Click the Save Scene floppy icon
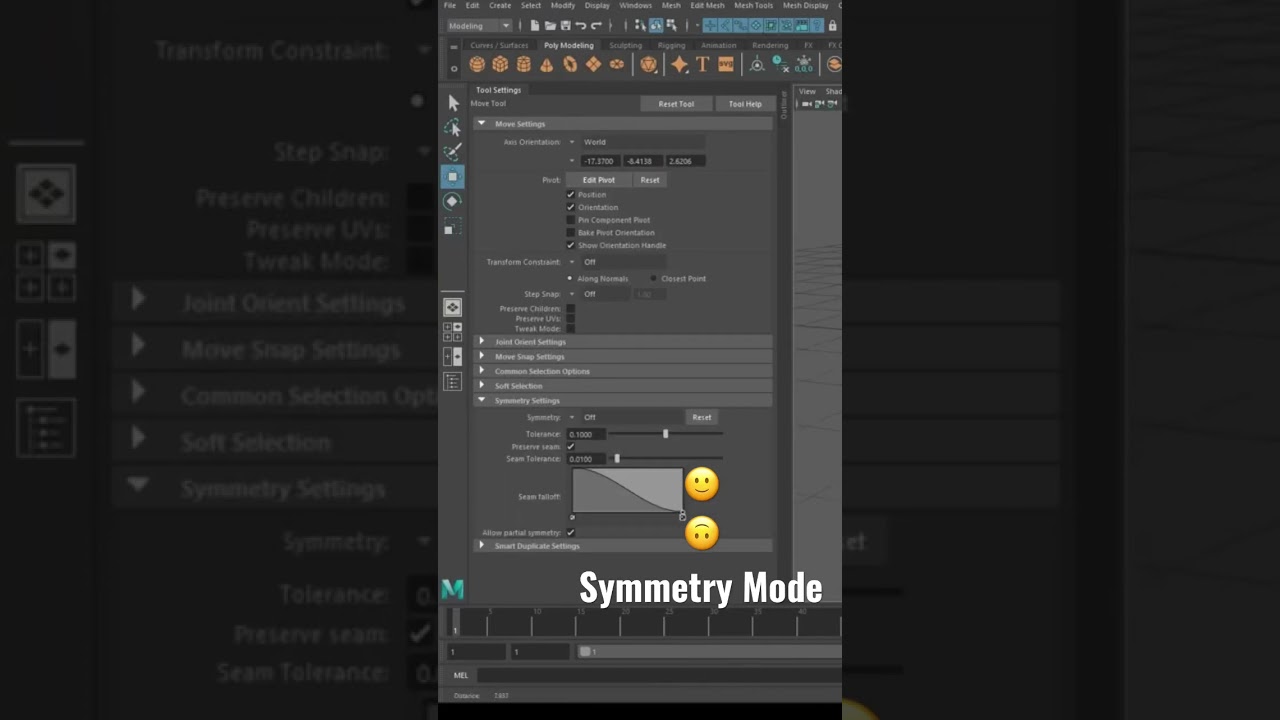Image resolution: width=1280 pixels, height=720 pixels. pyautogui.click(x=565, y=25)
